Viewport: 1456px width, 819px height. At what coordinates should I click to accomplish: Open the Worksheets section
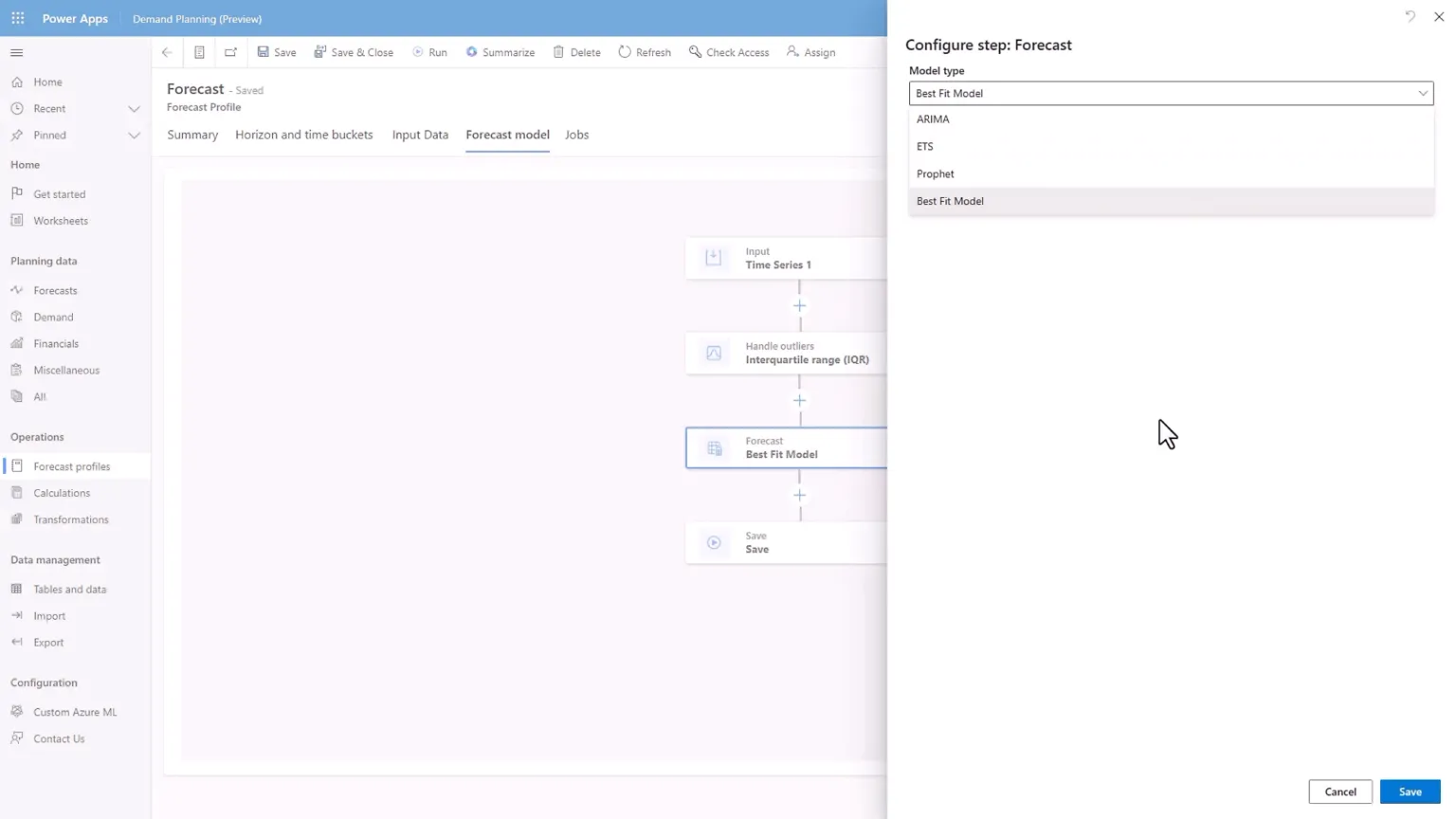[59, 220]
